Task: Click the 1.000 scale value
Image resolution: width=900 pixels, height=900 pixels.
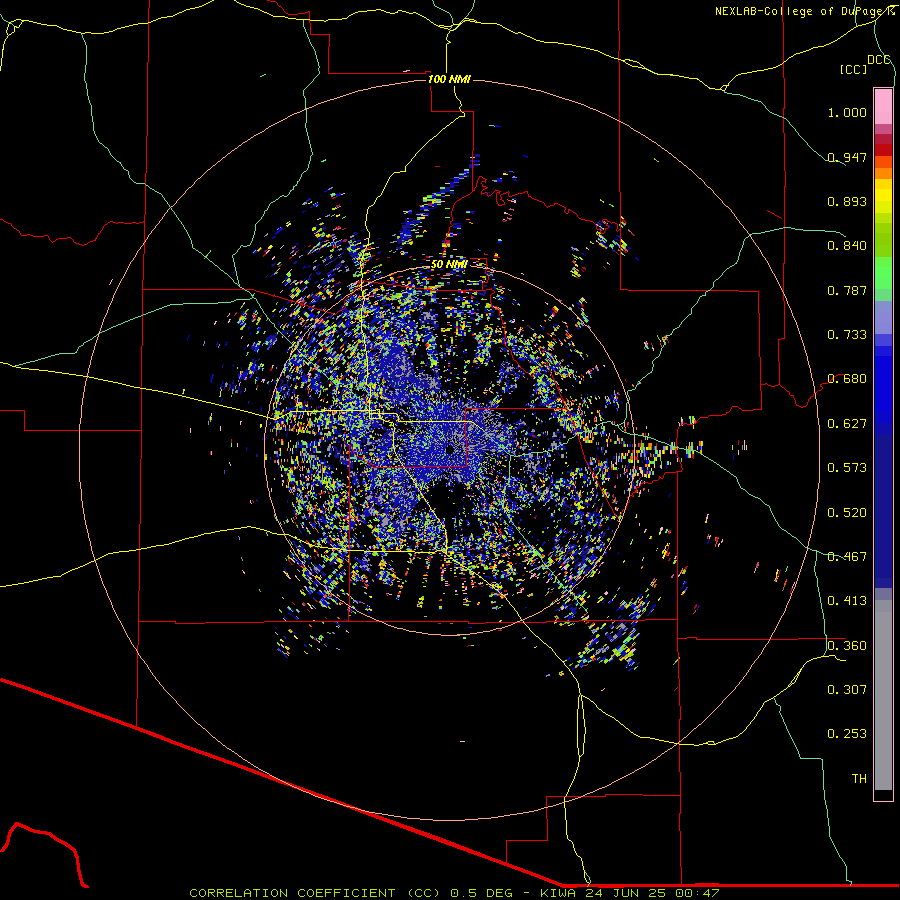Action: 847,112
